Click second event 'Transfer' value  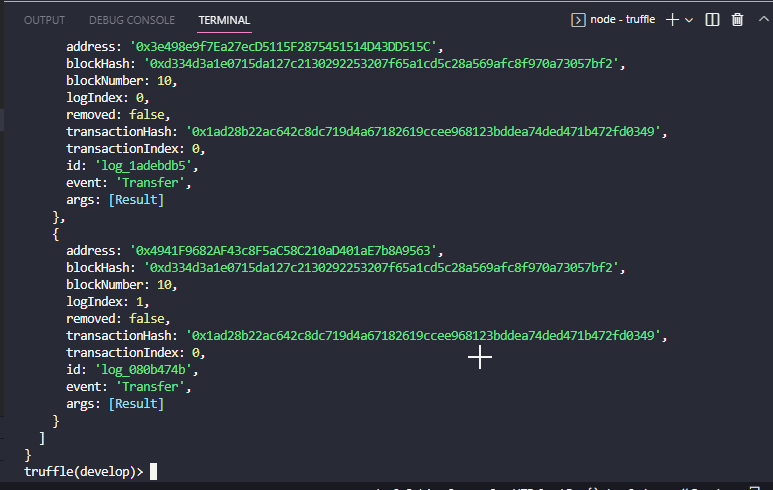[x=150, y=387]
